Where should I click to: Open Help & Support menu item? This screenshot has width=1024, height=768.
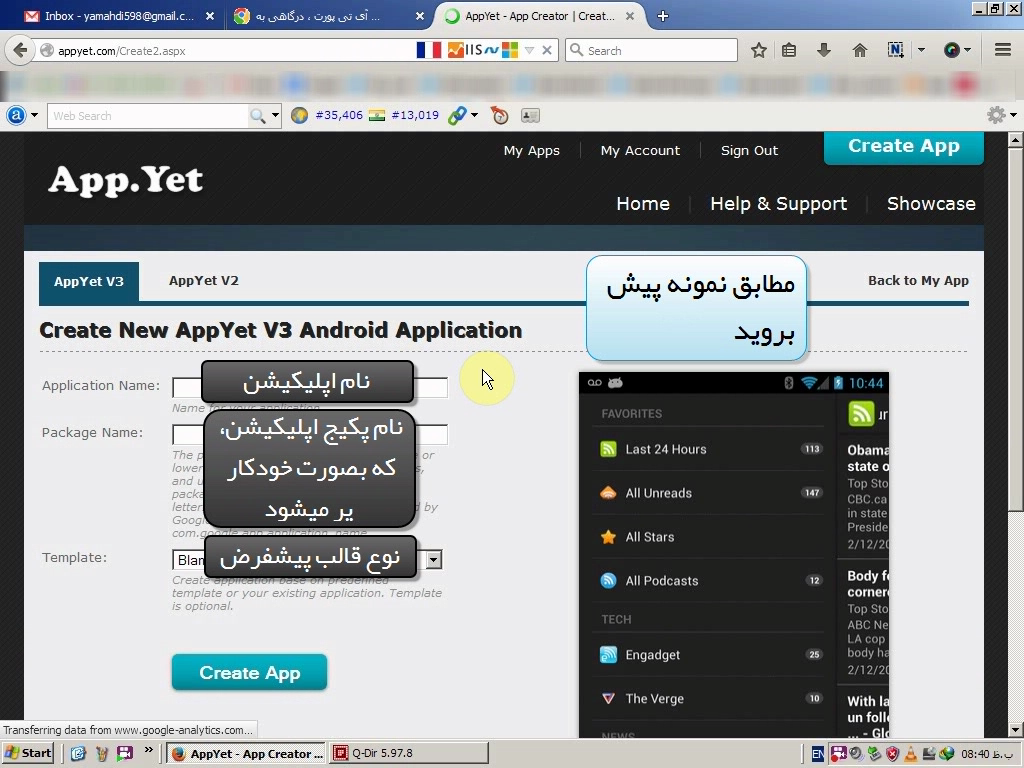pos(778,204)
